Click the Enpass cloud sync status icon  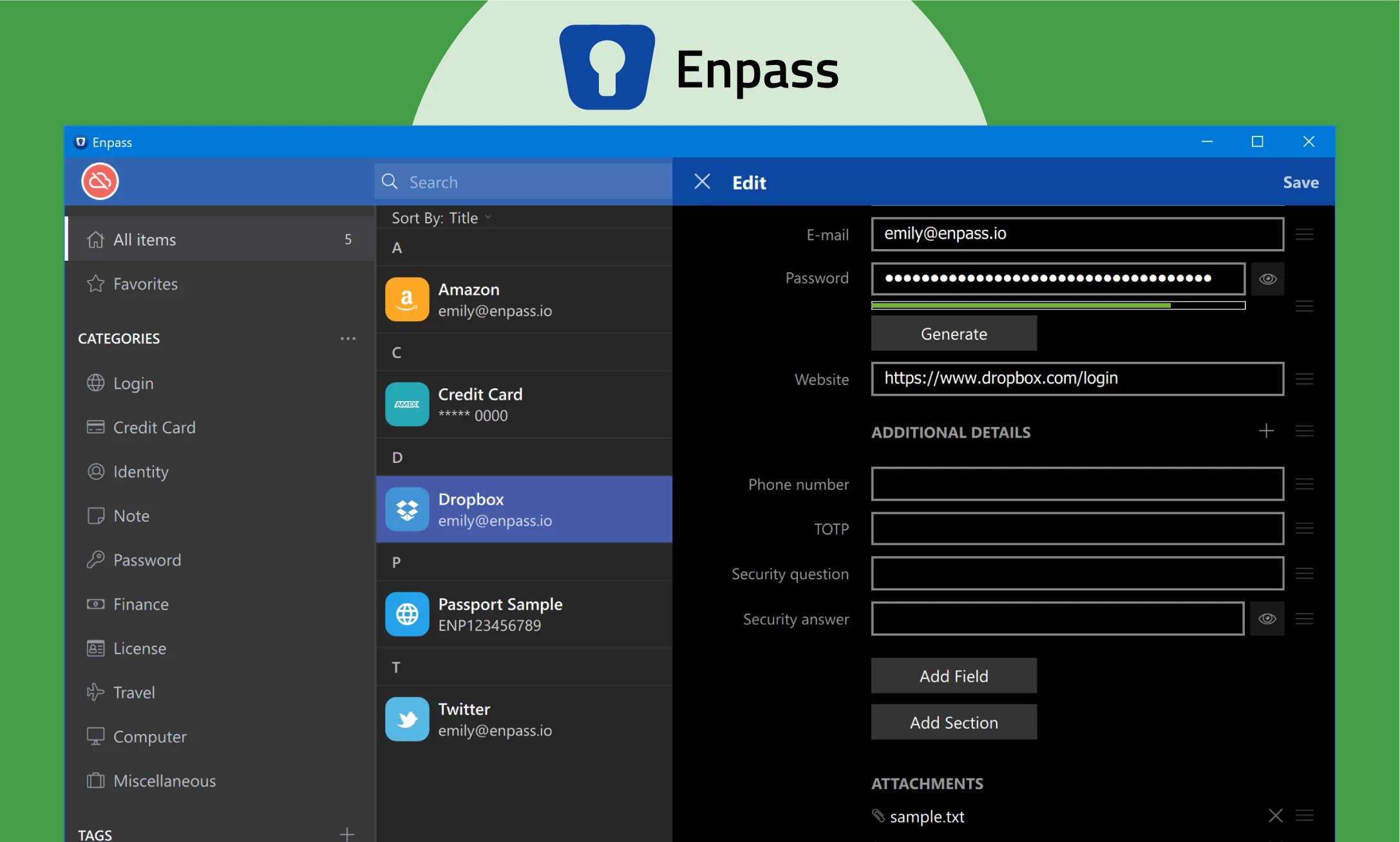[100, 182]
